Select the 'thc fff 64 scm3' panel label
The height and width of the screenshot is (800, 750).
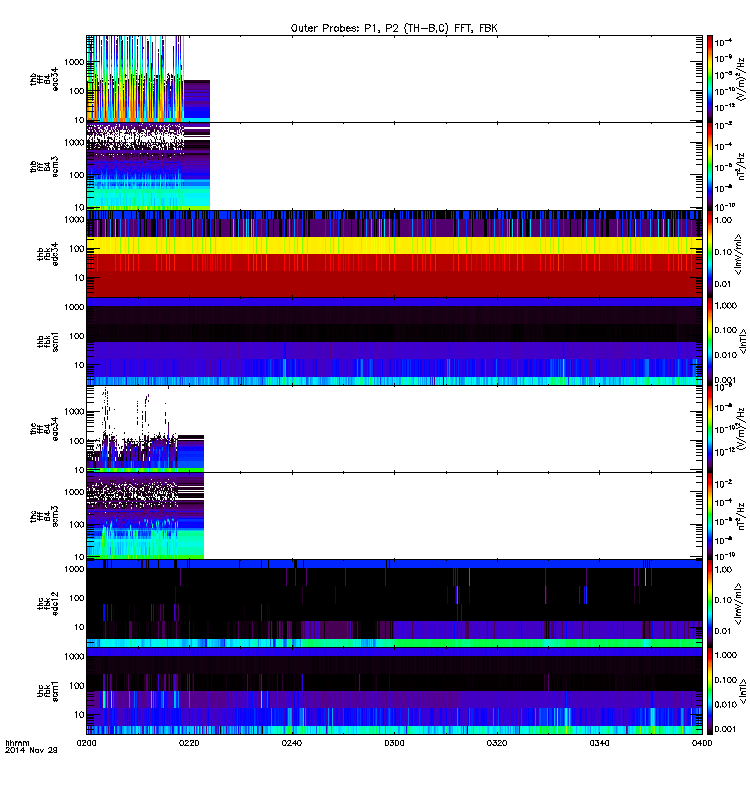[x=44, y=516]
